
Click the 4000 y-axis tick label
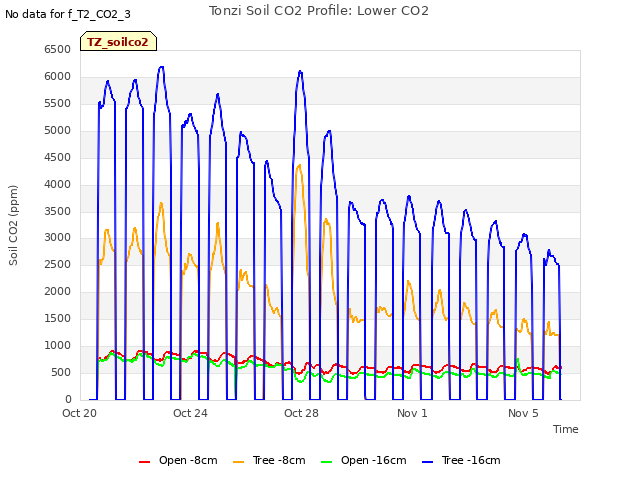(x=58, y=184)
